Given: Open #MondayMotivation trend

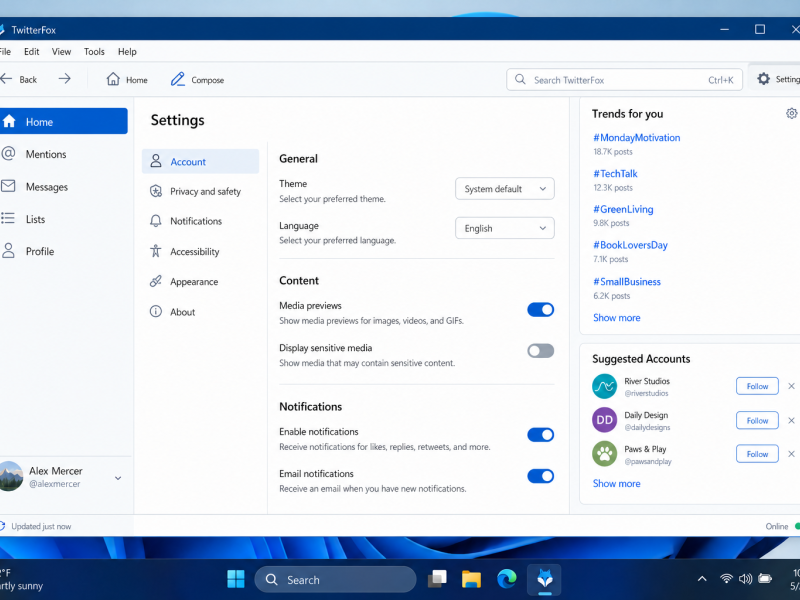Looking at the screenshot, I should pos(636,138).
